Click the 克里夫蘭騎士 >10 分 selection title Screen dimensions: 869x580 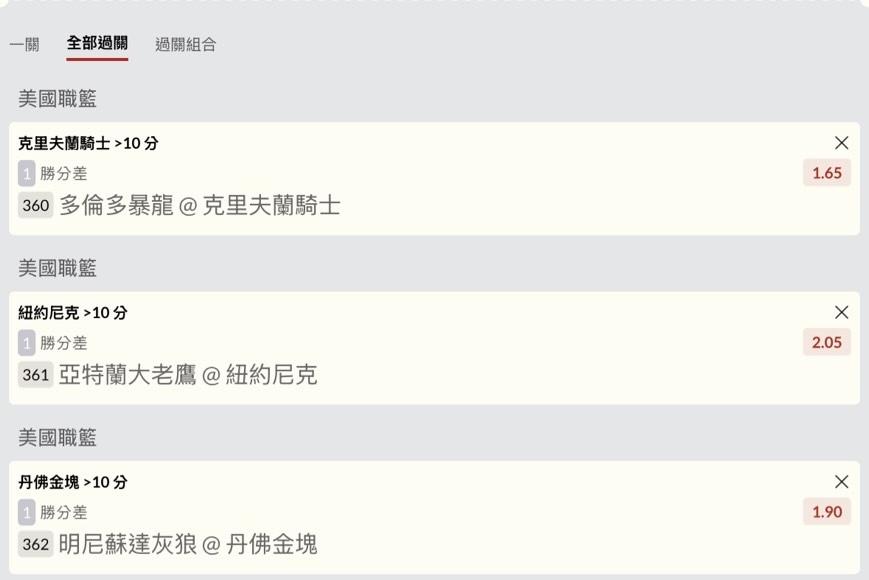tap(88, 143)
